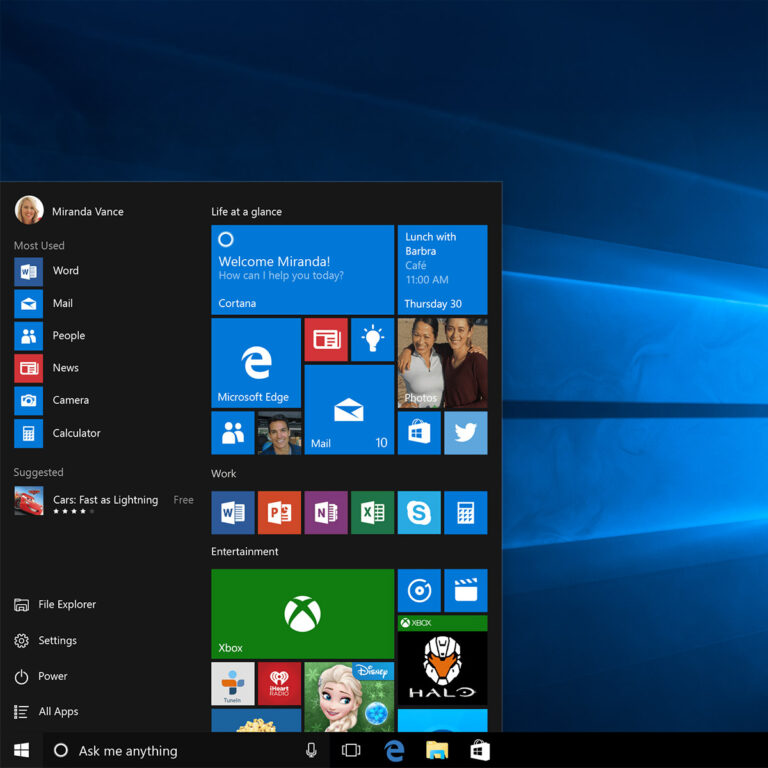Open Mail in the Most Used list
768x768 pixels.
click(44, 304)
